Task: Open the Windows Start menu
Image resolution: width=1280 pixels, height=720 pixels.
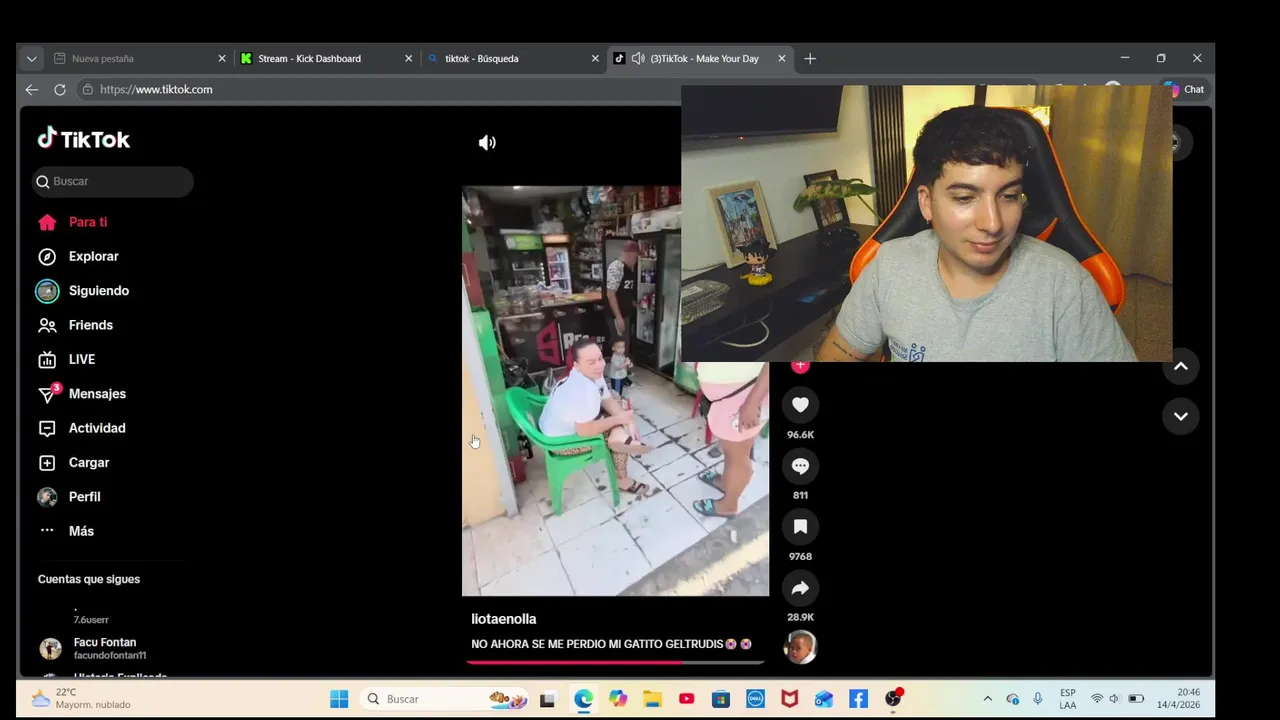Action: tap(339, 699)
